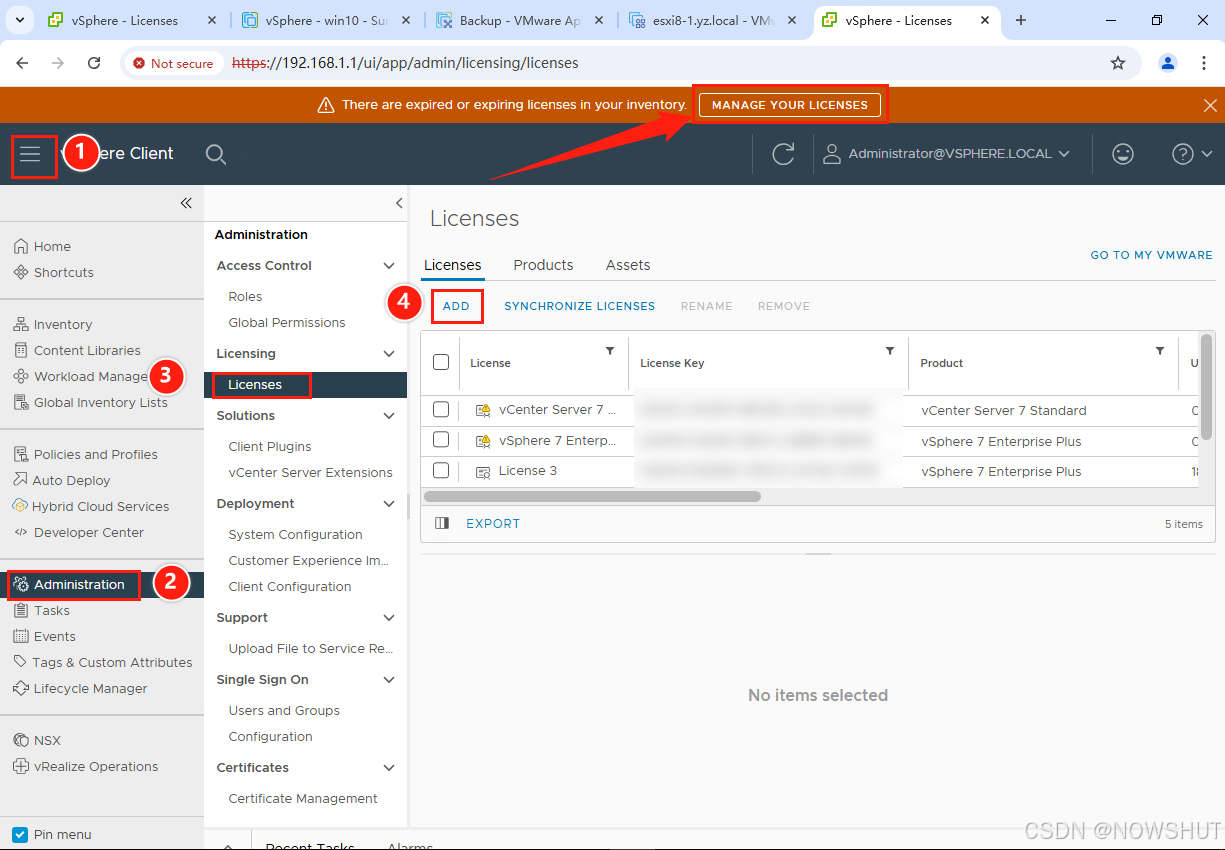This screenshot has height=850, width=1225.
Task: Click the EXPORT button
Action: click(x=493, y=523)
